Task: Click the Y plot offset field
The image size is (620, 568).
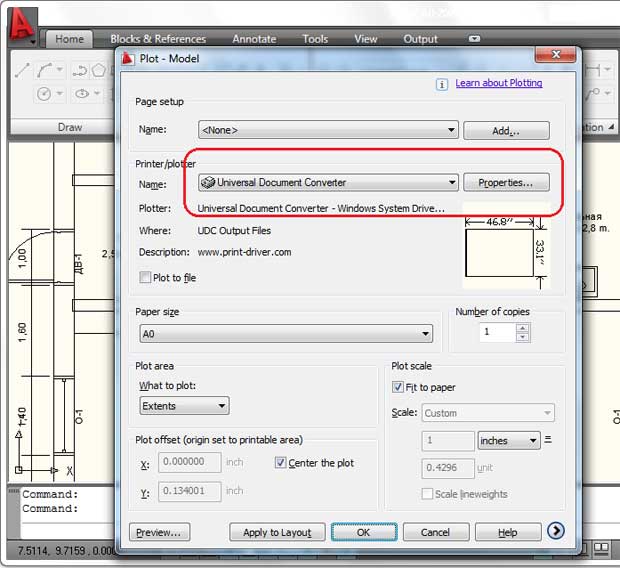Action: [190, 491]
